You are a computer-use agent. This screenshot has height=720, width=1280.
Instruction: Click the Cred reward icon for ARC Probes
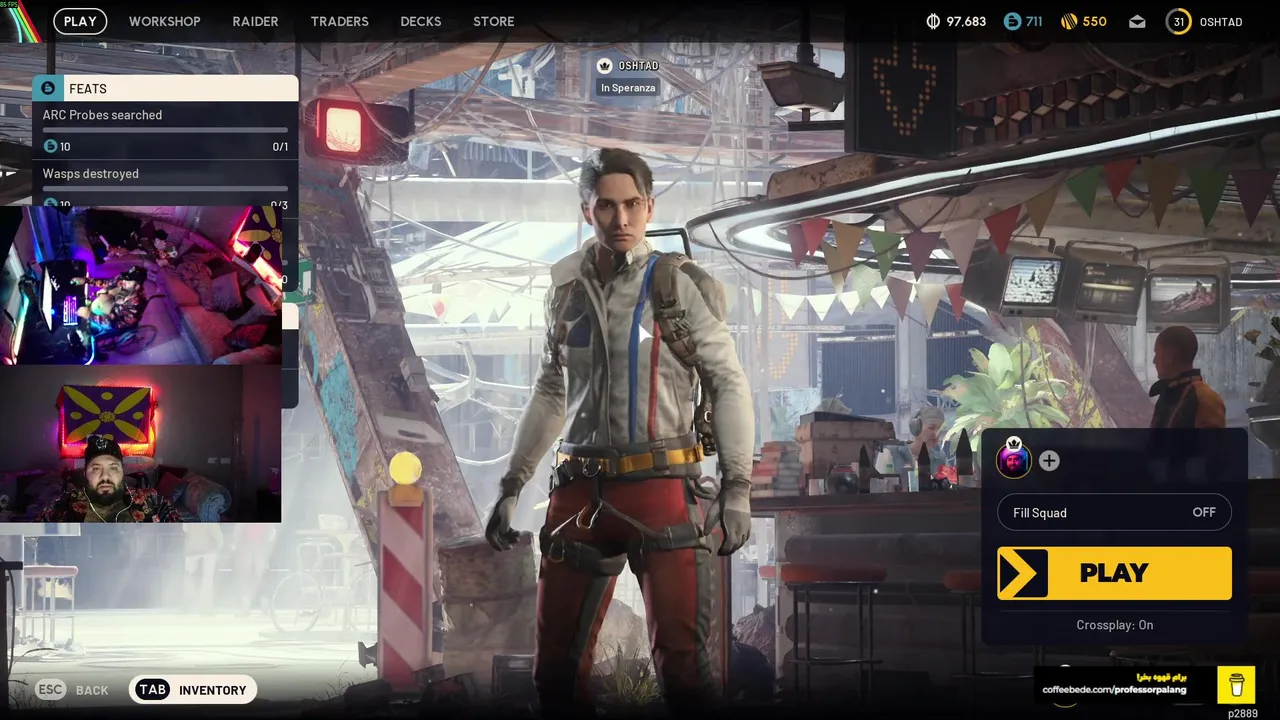tap(50, 146)
